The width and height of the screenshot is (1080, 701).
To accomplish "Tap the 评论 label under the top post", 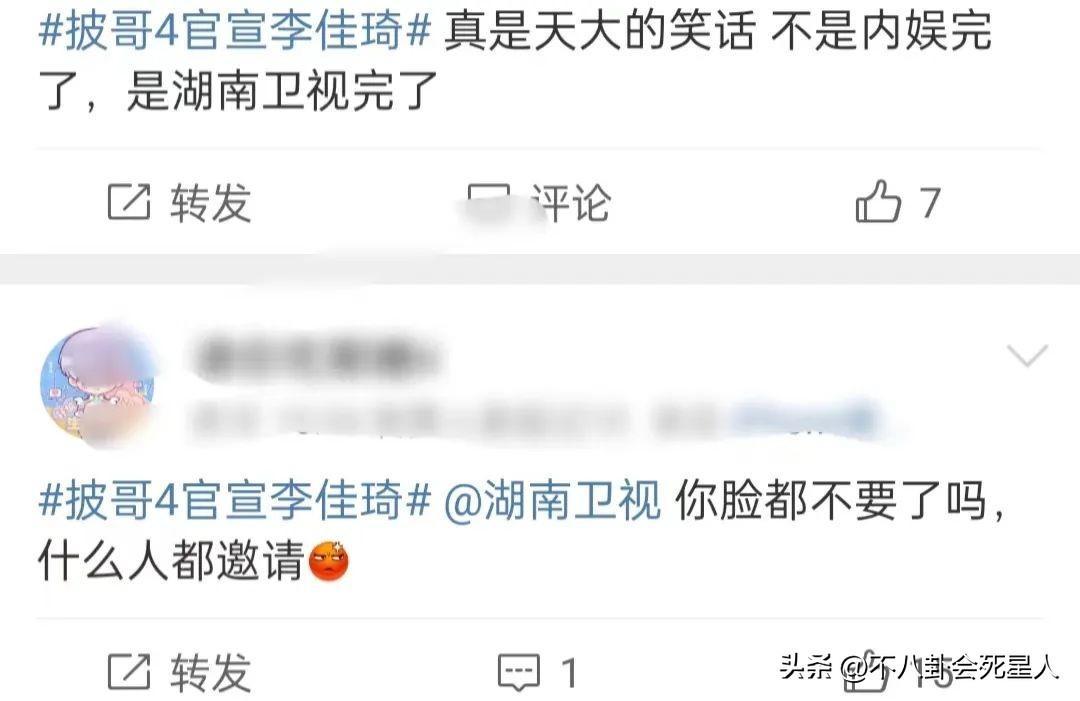I will tap(571, 202).
